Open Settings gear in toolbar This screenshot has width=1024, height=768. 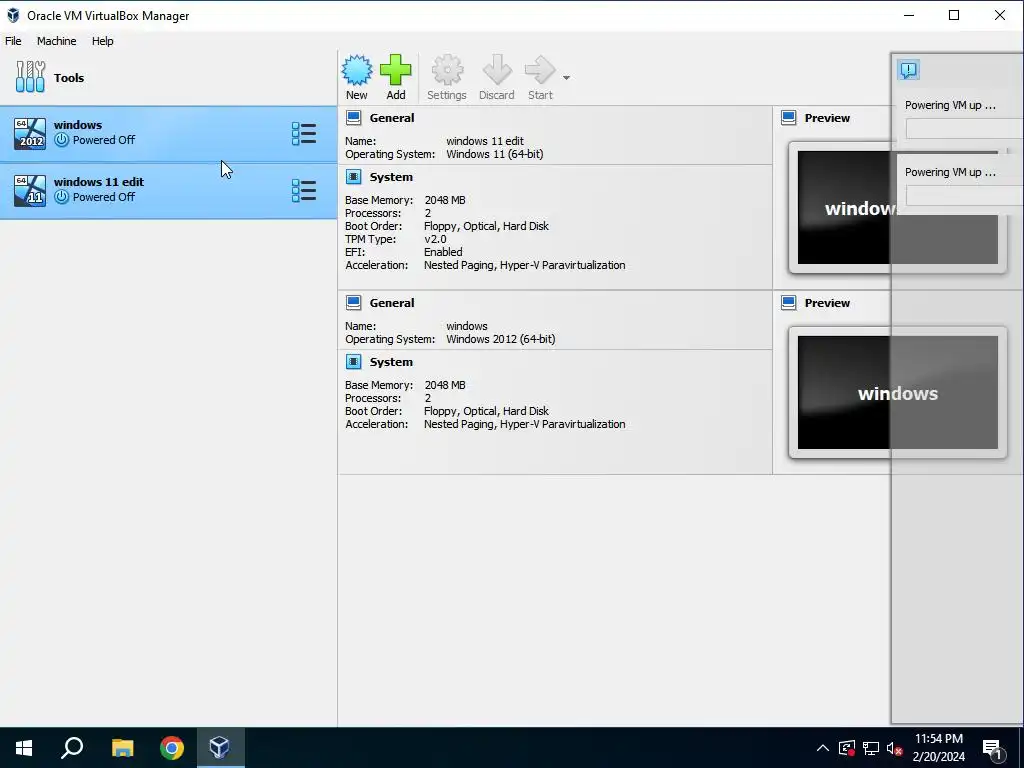click(447, 70)
